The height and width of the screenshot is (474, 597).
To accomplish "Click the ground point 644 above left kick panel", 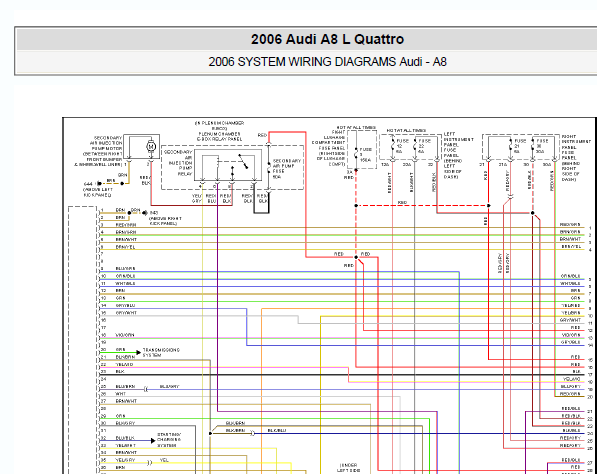I will point(99,184).
